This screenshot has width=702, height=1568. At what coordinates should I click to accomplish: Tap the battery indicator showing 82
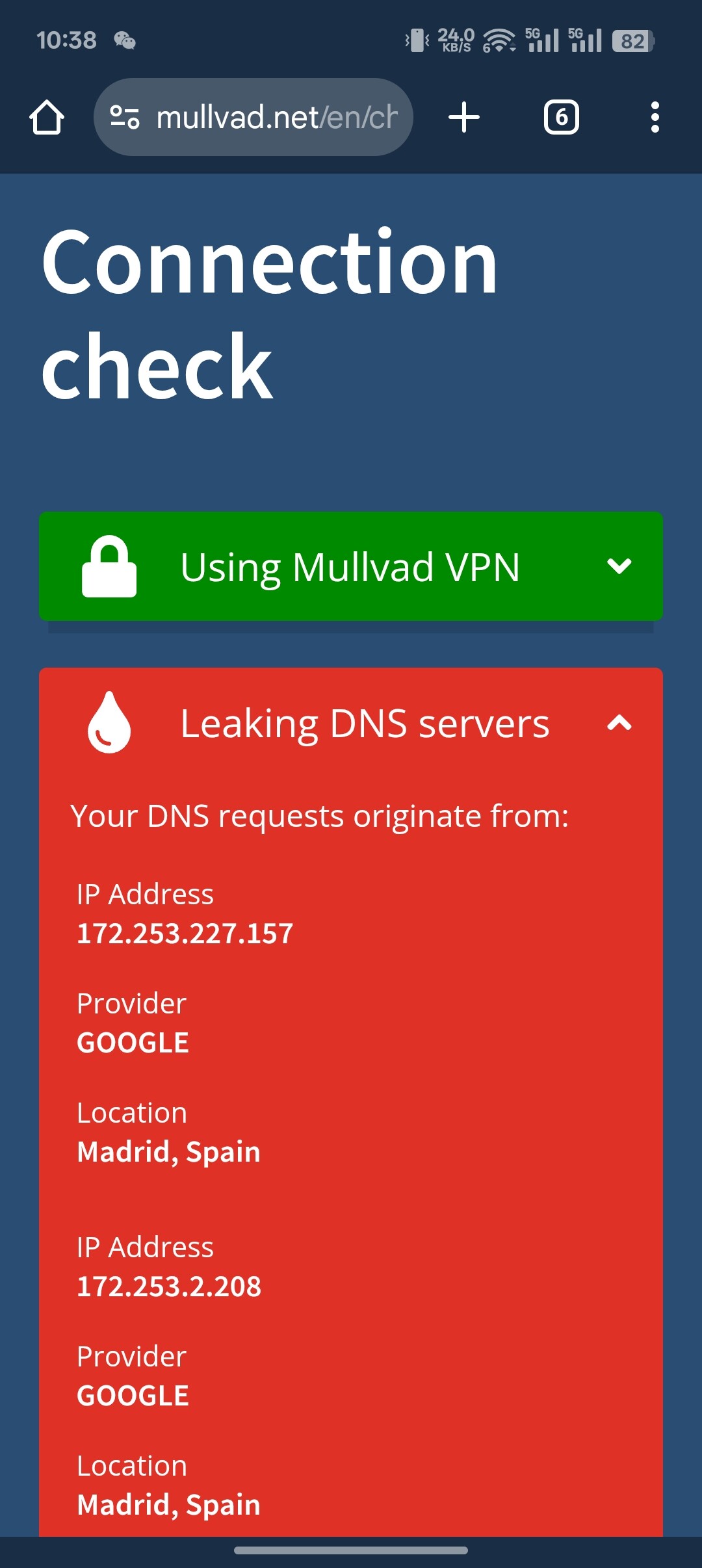pyautogui.click(x=633, y=41)
